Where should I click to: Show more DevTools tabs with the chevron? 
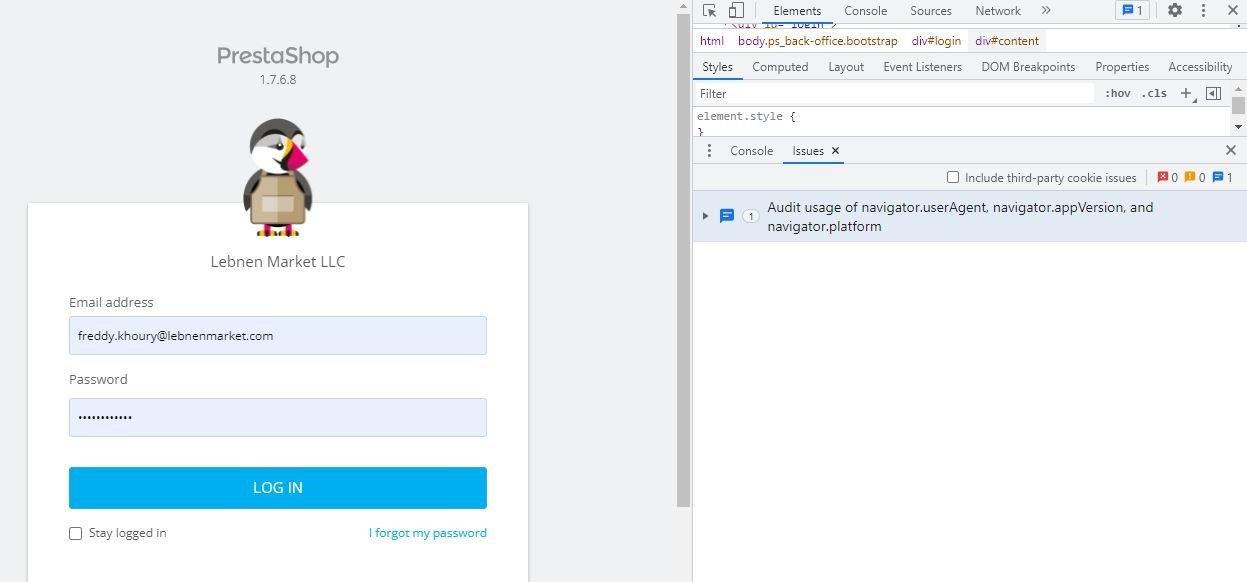[1046, 11]
